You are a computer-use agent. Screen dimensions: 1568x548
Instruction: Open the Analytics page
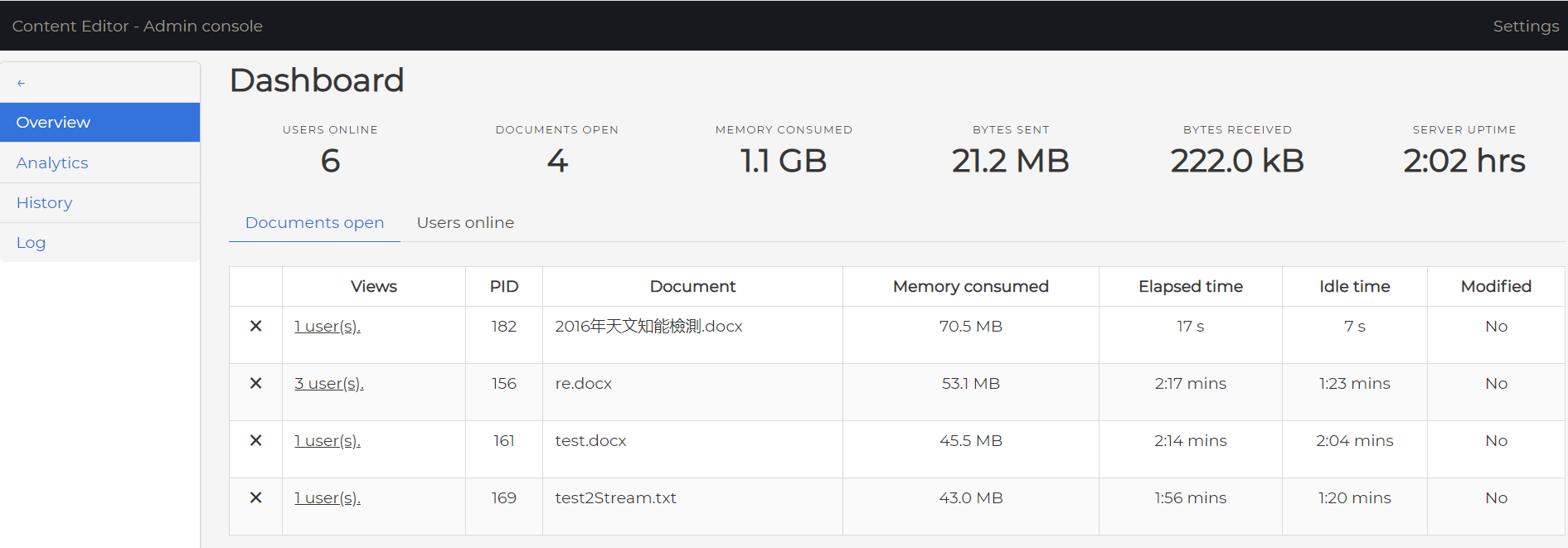coord(52,163)
